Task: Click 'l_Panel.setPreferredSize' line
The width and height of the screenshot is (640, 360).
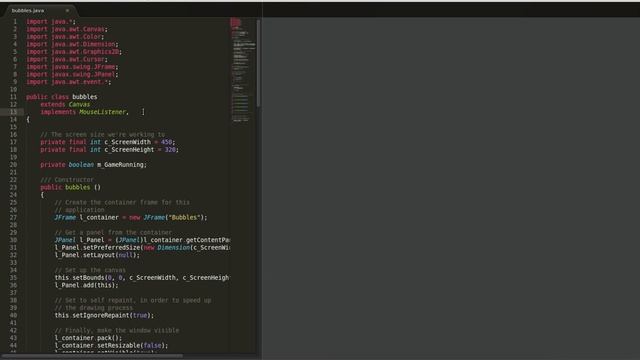Action: (142, 248)
